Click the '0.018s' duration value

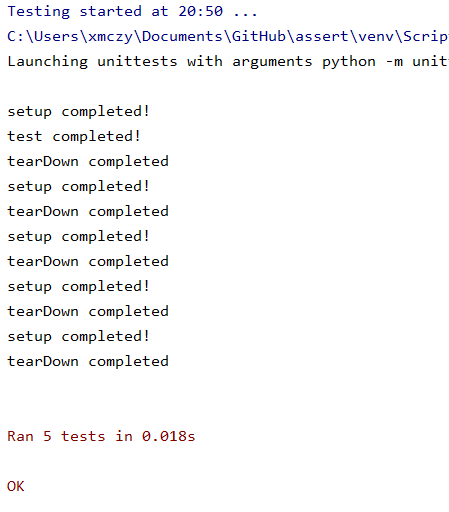point(168,437)
